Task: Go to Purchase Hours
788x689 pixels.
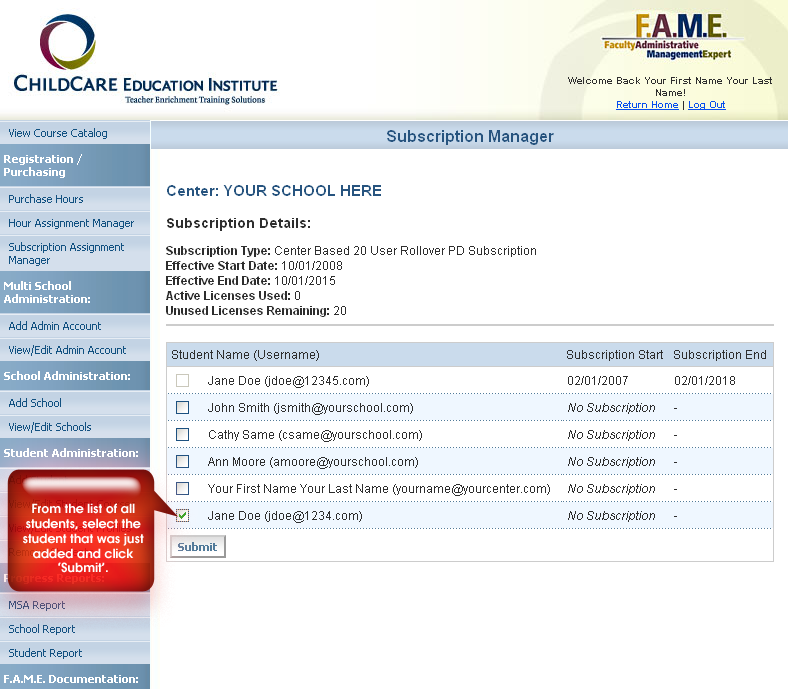Action: click(x=75, y=199)
